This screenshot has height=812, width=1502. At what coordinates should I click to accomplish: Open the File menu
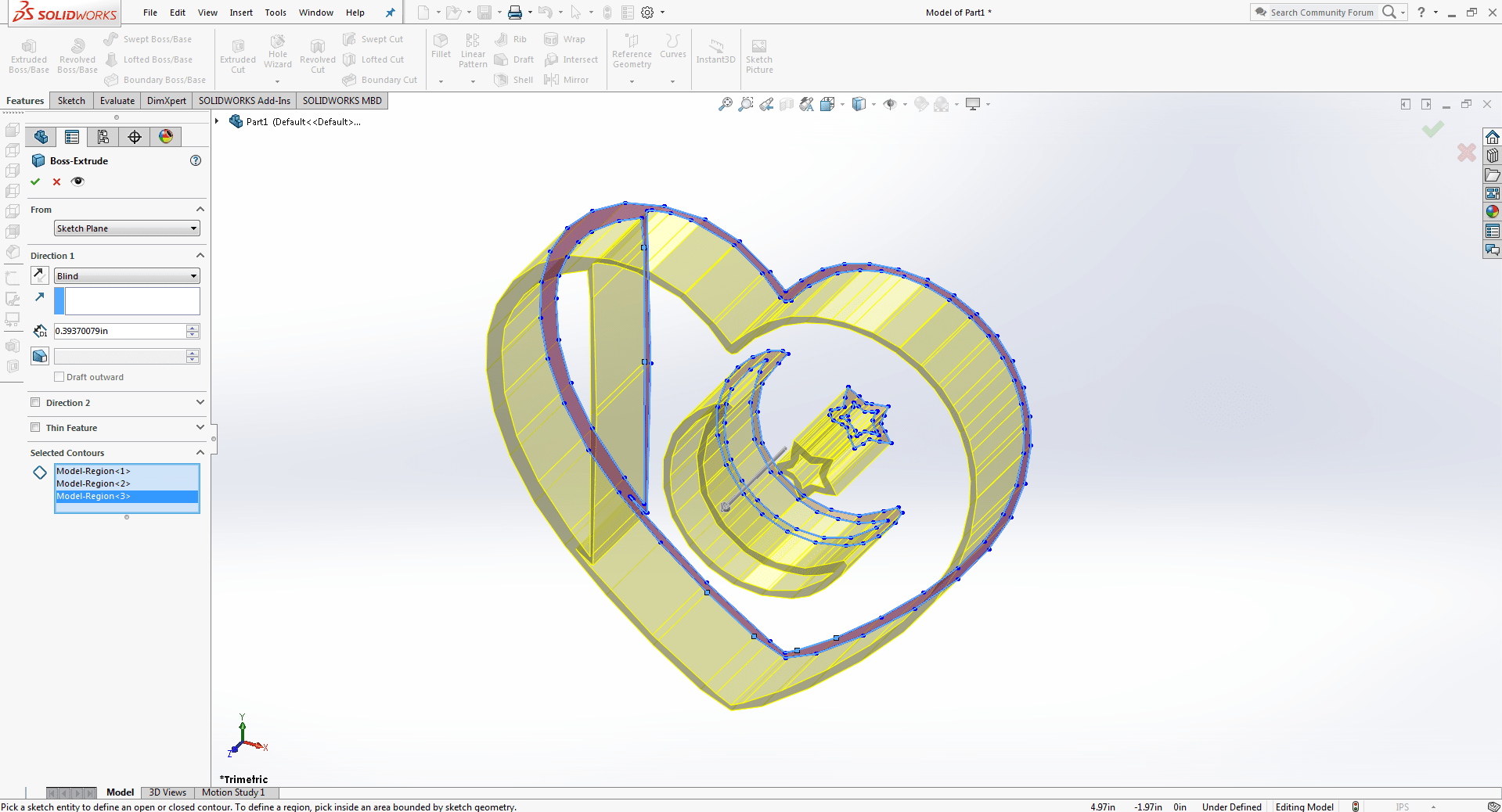tap(150, 13)
